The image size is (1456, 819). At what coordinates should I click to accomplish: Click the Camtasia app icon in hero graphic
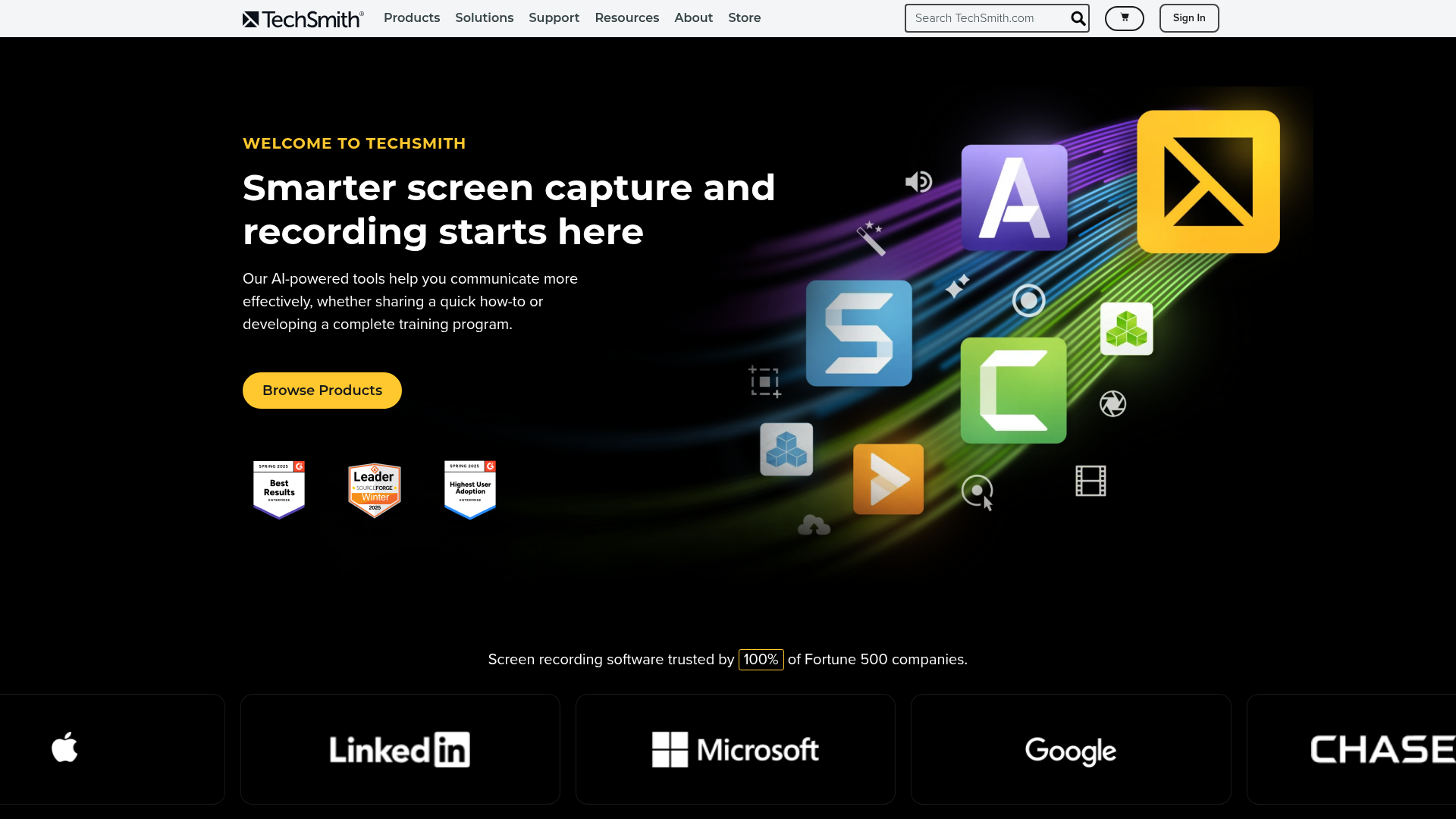coord(1014,390)
